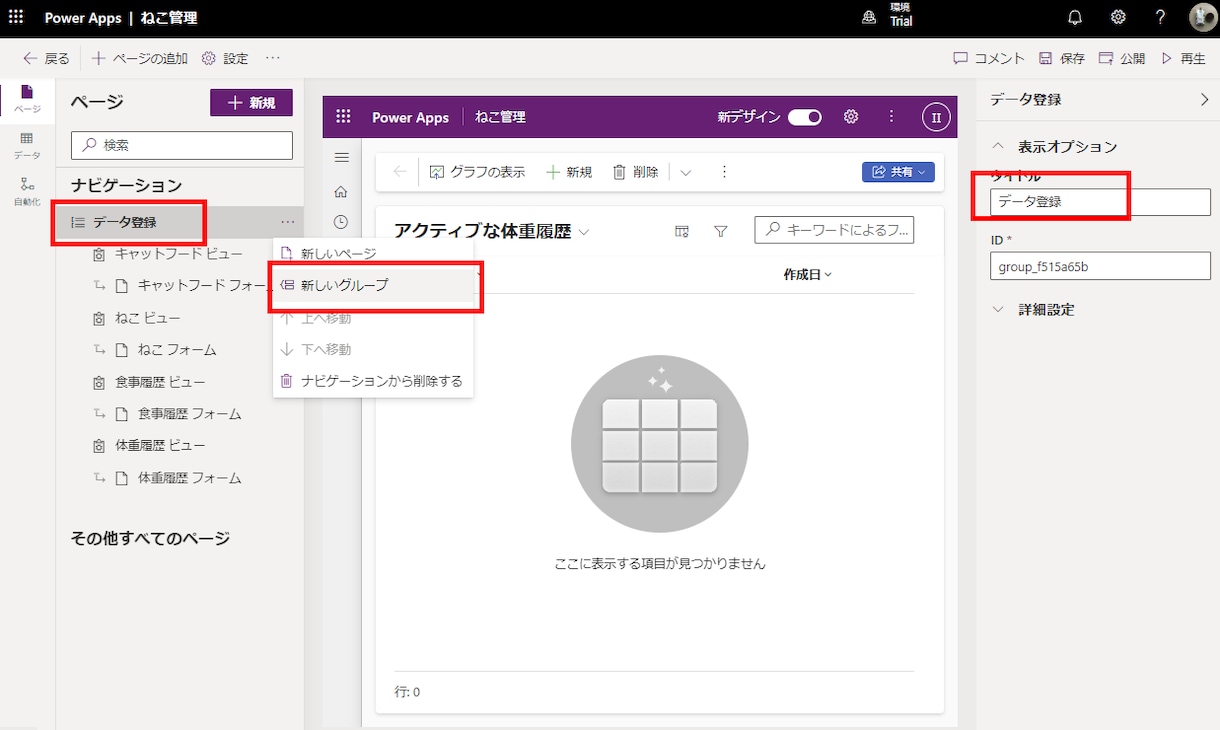Open the preview settings gear
Screen dimensions: 1220x730
[x=851, y=117]
